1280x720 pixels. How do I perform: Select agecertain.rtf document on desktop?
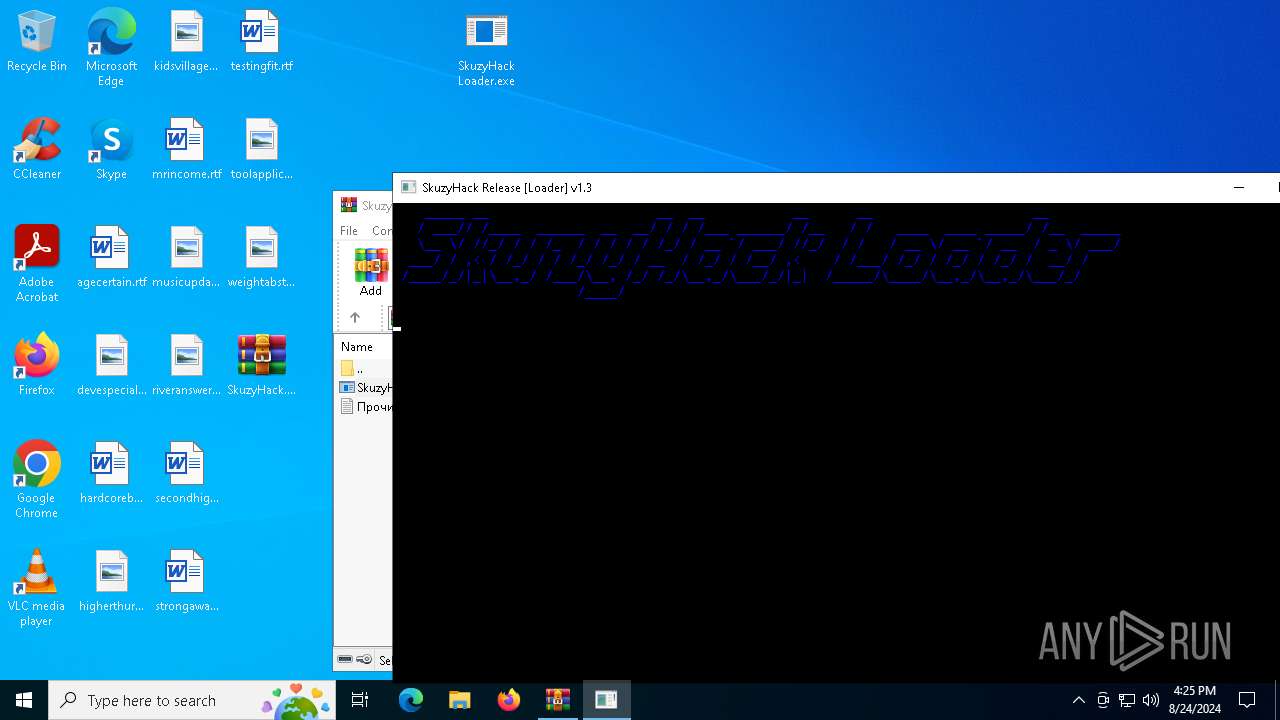[x=111, y=258]
